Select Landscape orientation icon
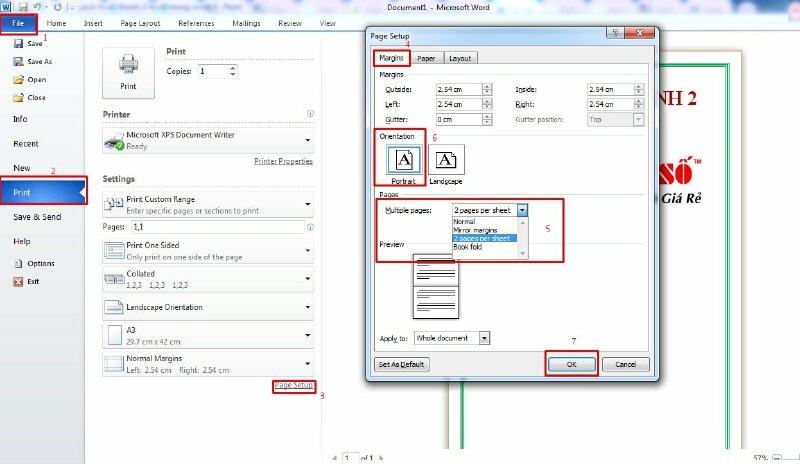Screen dimensions: 800x464 point(446,161)
